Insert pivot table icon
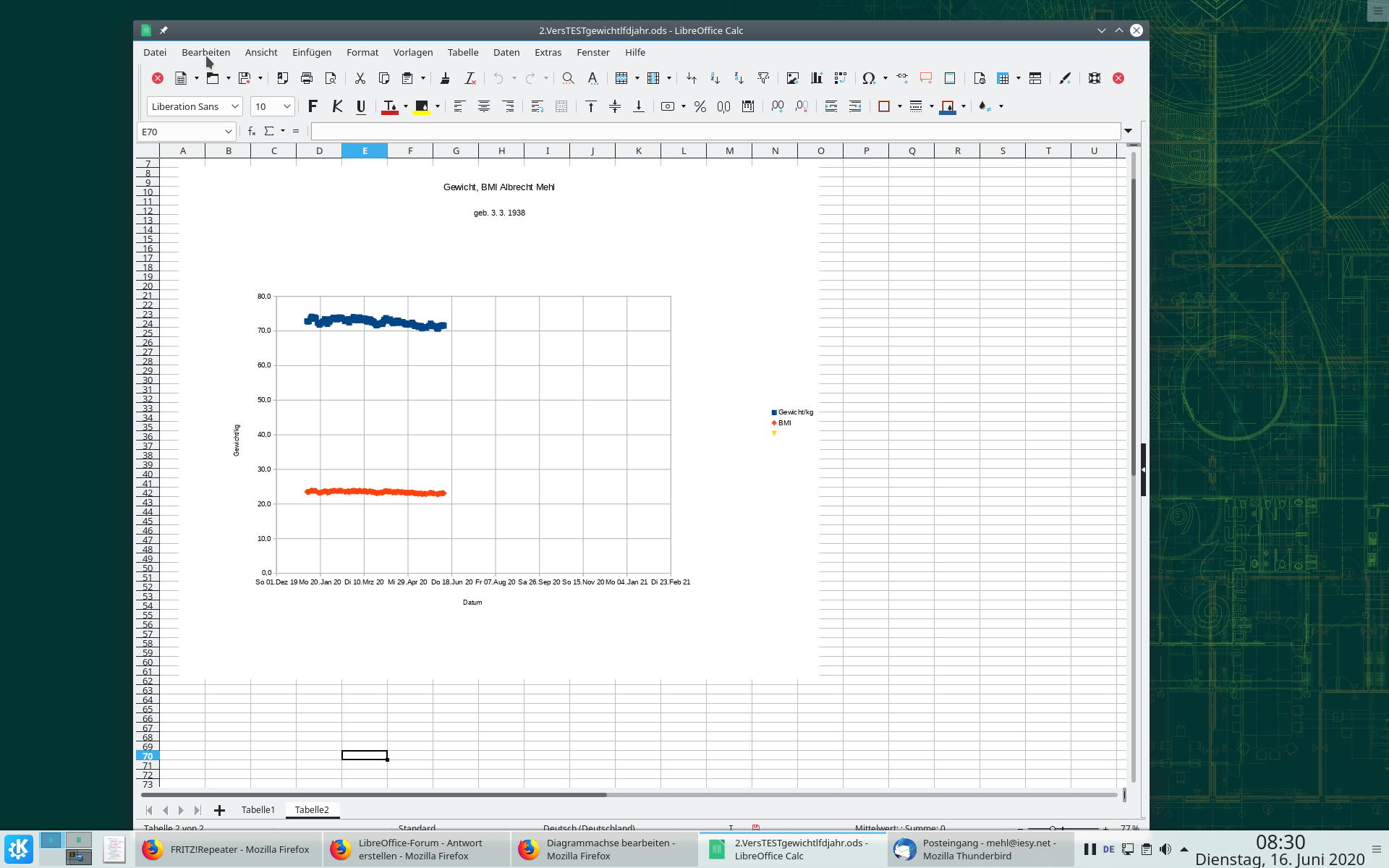The width and height of the screenshot is (1389, 868). pyautogui.click(x=841, y=78)
